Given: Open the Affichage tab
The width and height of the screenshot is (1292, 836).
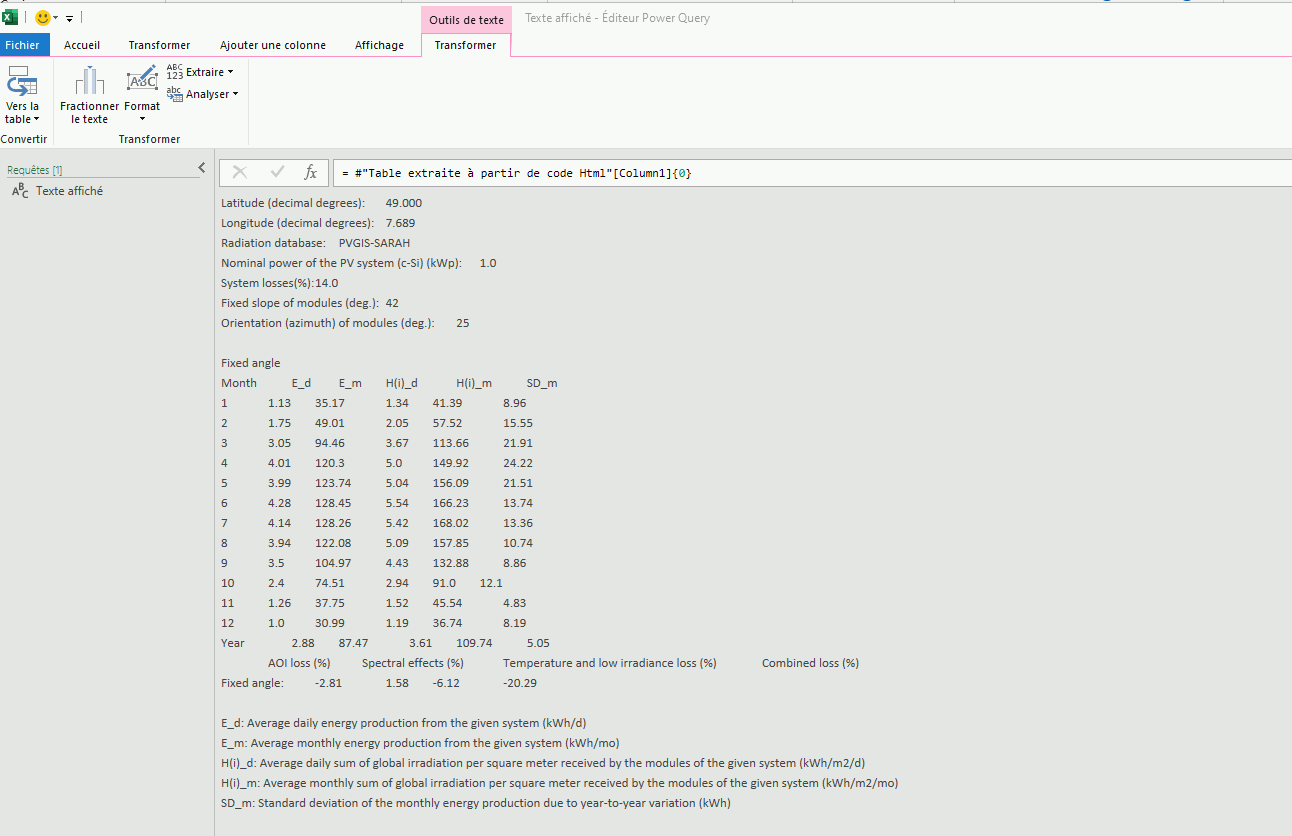Looking at the screenshot, I should pyautogui.click(x=379, y=45).
